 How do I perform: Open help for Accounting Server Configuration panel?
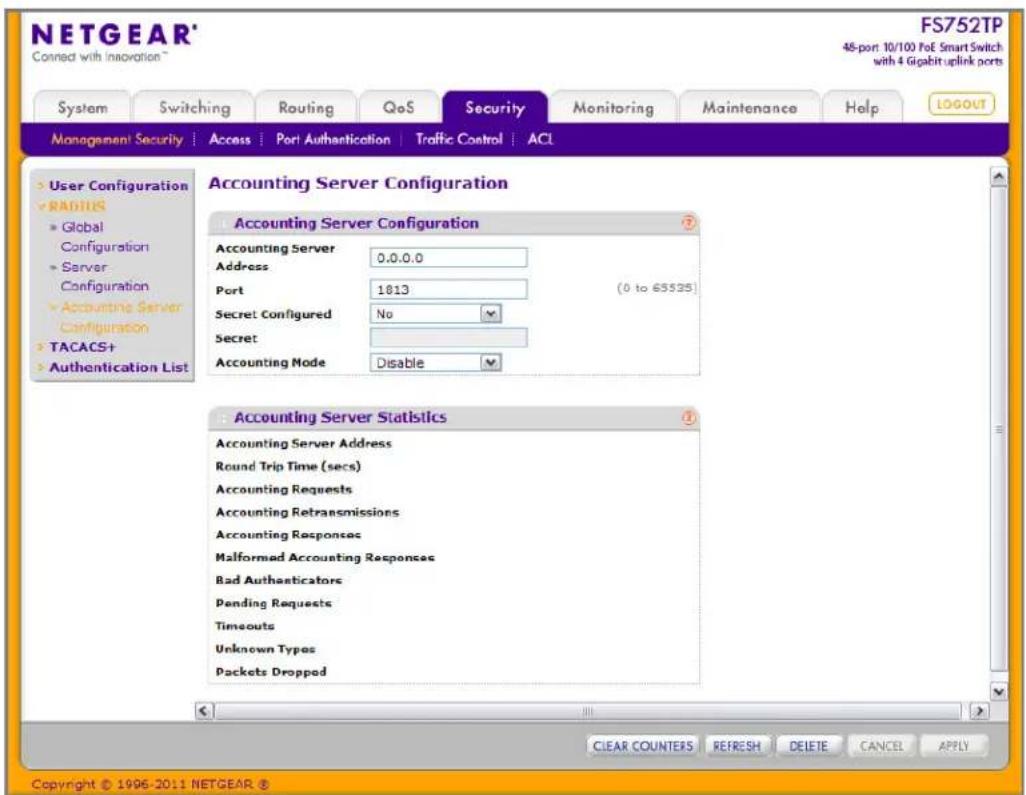point(688,223)
